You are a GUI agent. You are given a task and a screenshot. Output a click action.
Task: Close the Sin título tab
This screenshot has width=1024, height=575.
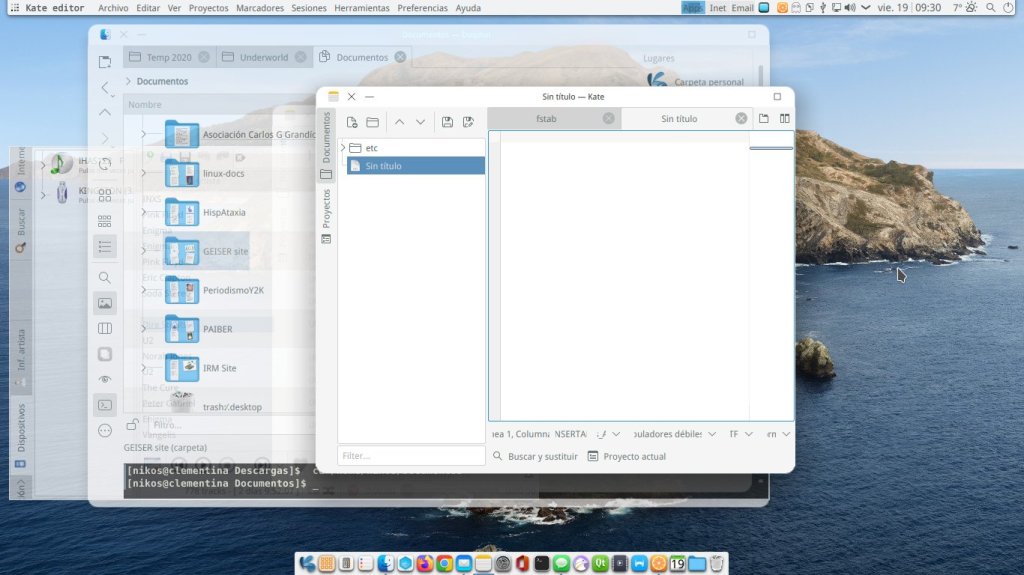pyautogui.click(x=741, y=118)
